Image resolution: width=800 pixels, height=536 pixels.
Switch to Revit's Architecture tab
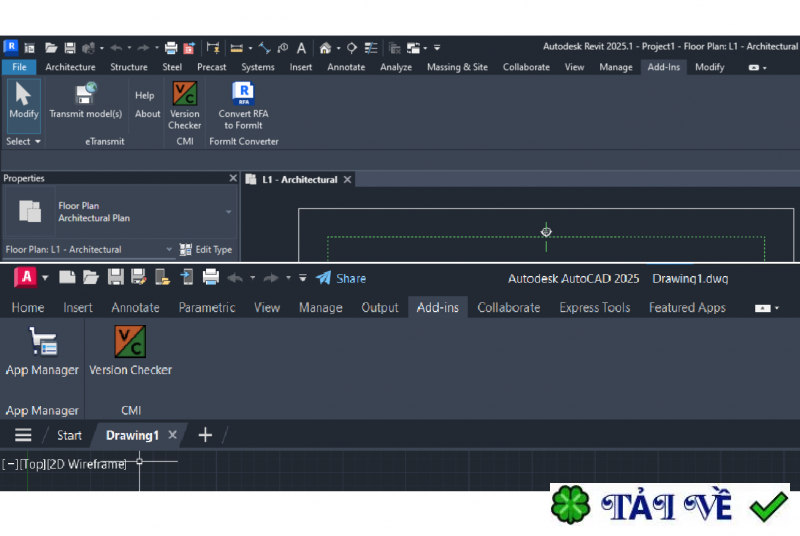click(x=70, y=67)
